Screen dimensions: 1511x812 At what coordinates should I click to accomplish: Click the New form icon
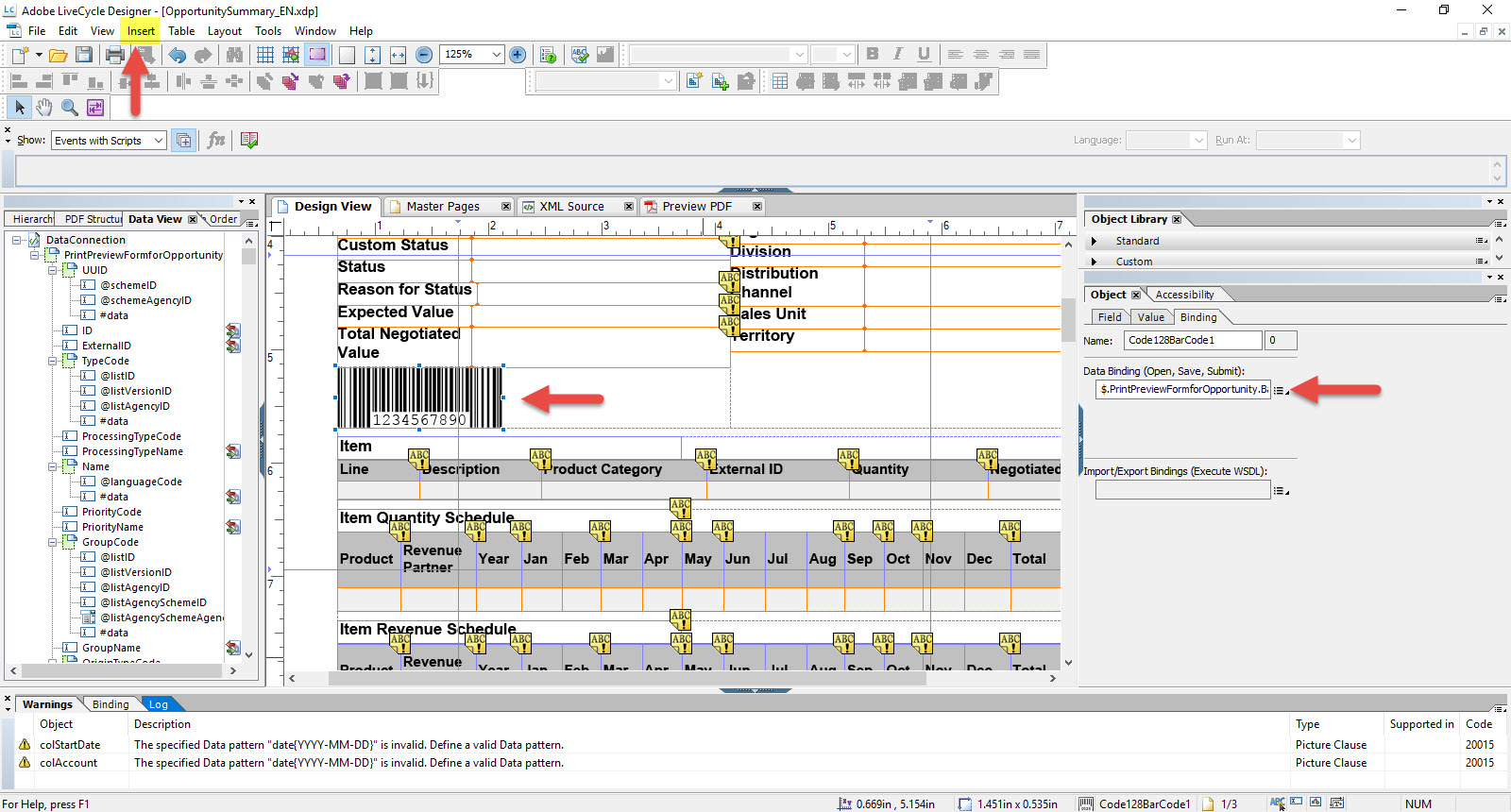(19, 55)
